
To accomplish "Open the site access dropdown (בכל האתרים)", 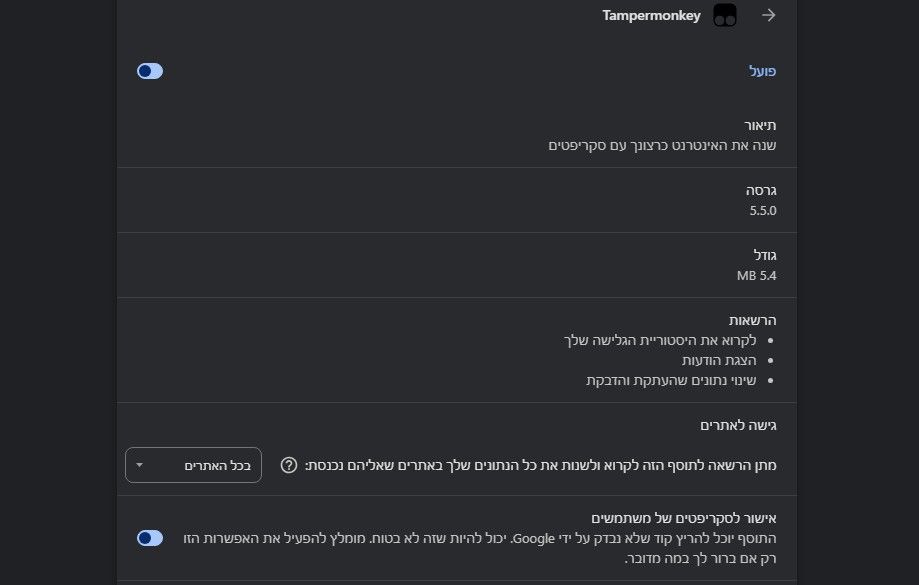I will click(193, 465).
